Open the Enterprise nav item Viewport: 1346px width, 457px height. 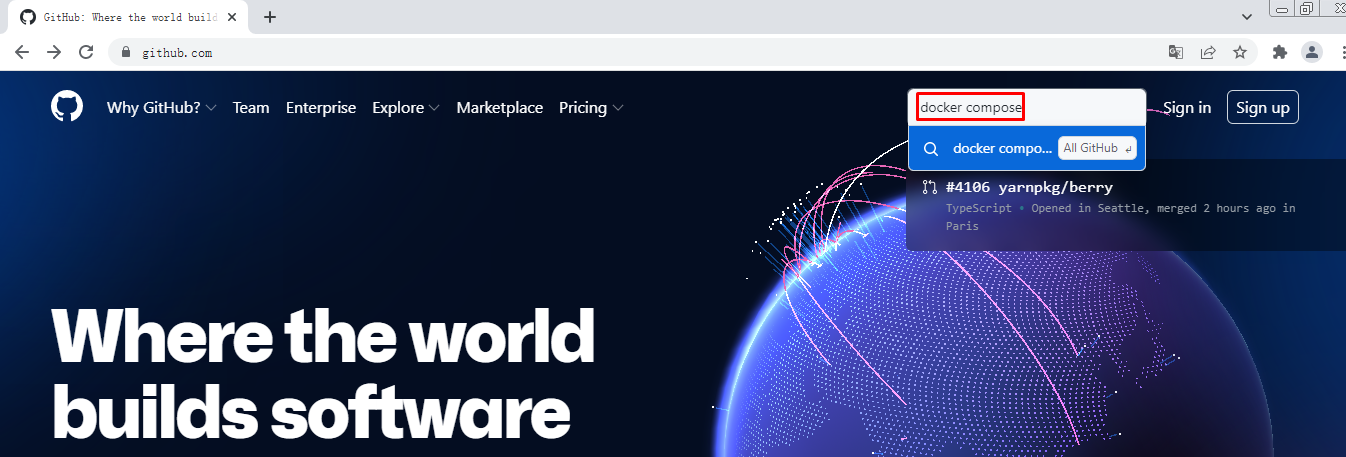(320, 108)
